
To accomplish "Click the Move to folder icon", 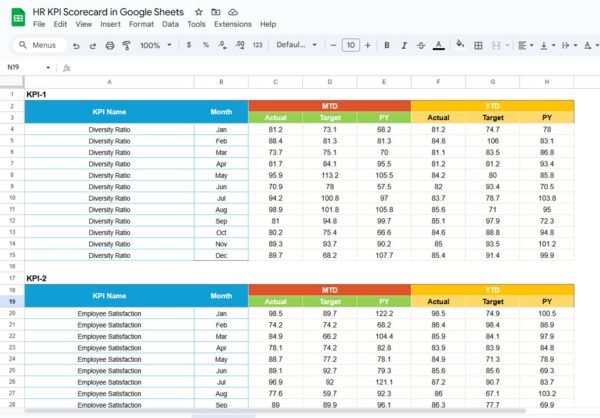I will pos(216,10).
